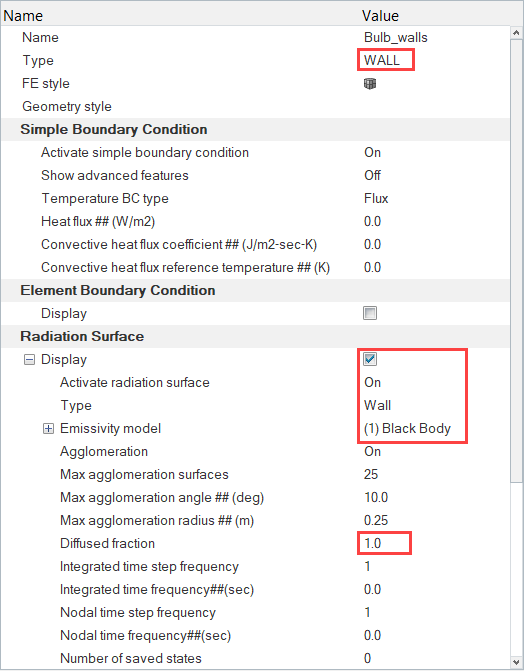The height and width of the screenshot is (671, 524).
Task: Select the Geometry style row
Action: coord(255,107)
